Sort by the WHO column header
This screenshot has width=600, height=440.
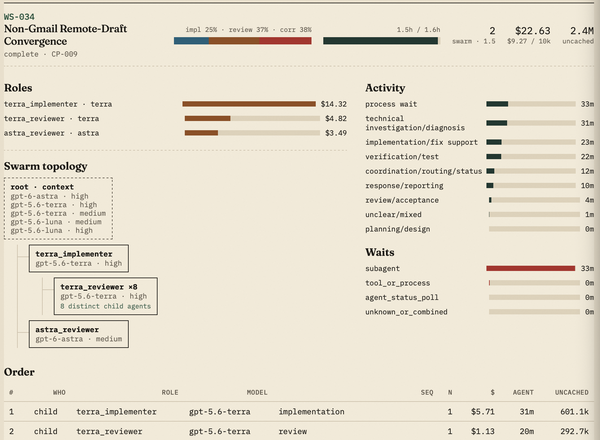(x=59, y=393)
